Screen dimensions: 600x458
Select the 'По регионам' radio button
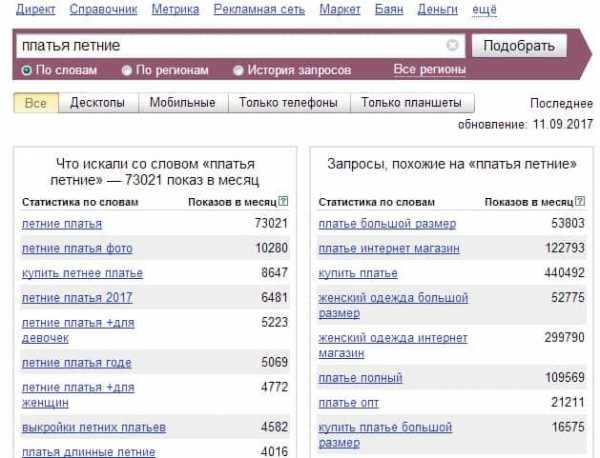127,71
